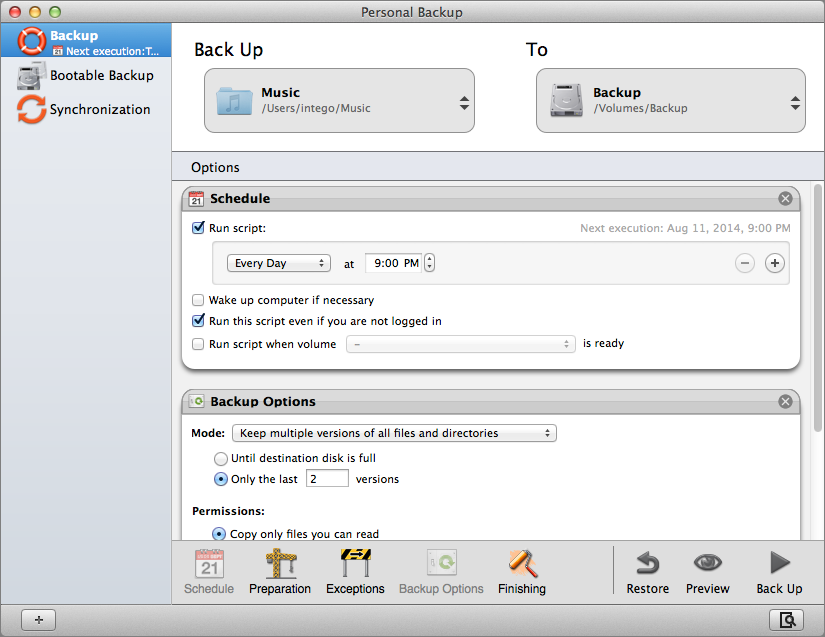Edit the number of versions field

click(x=327, y=478)
